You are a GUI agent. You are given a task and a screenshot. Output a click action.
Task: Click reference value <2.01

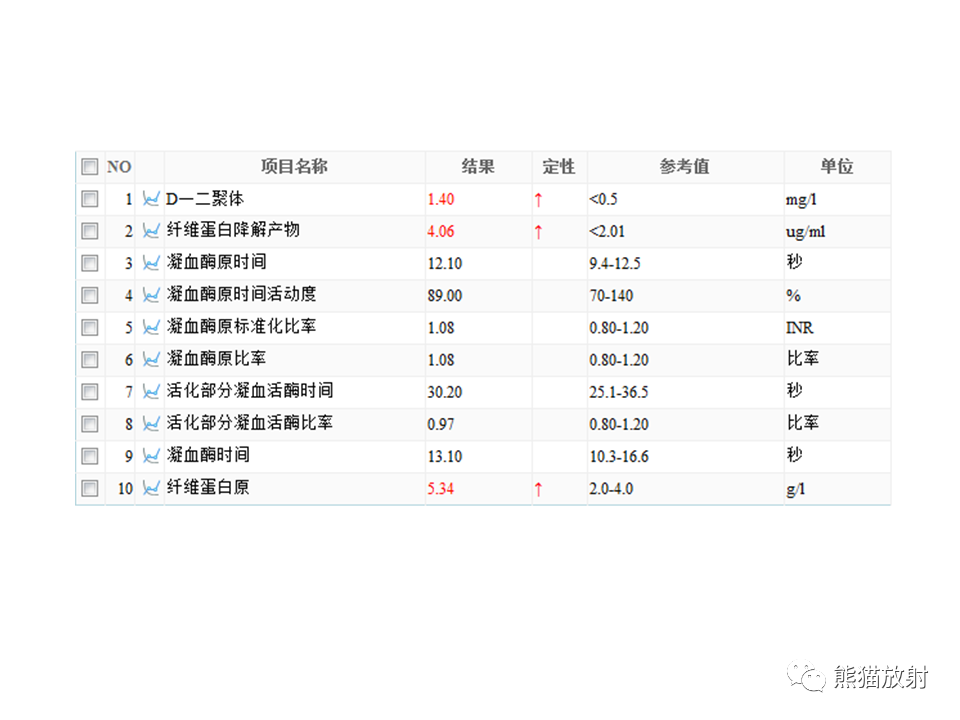pos(607,231)
